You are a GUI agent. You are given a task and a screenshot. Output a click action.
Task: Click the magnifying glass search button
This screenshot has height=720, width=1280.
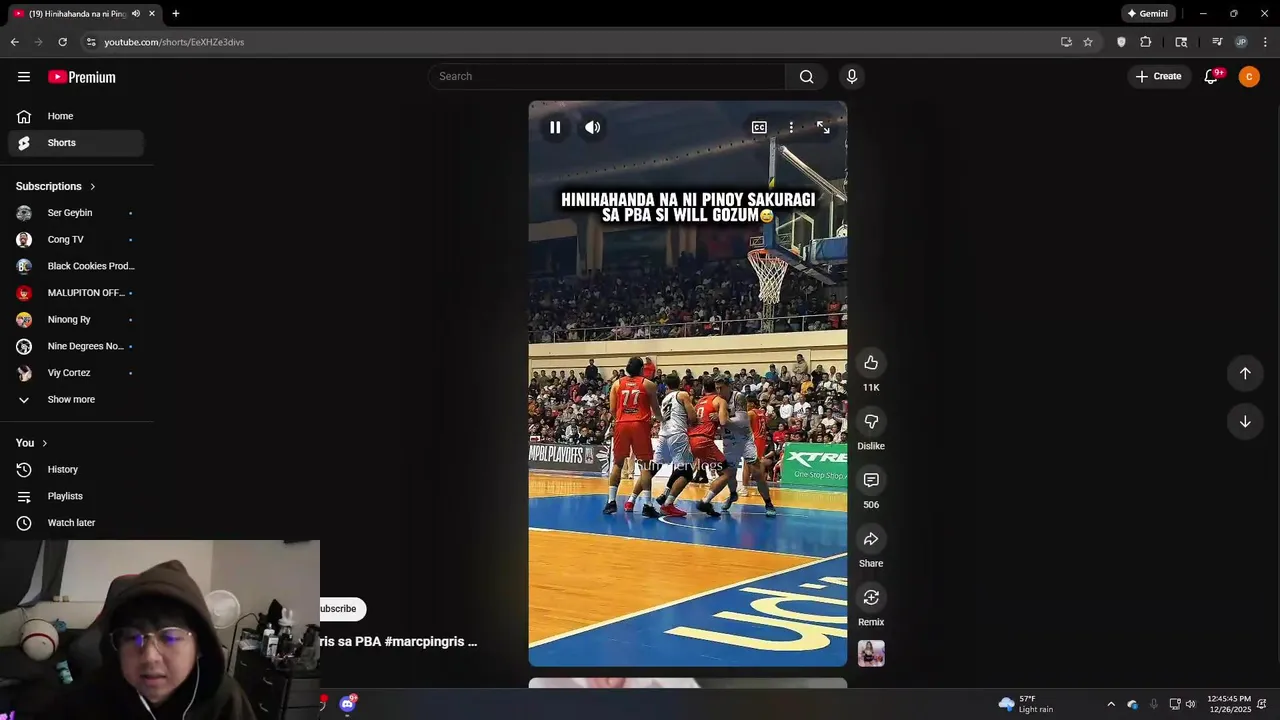[x=807, y=76]
